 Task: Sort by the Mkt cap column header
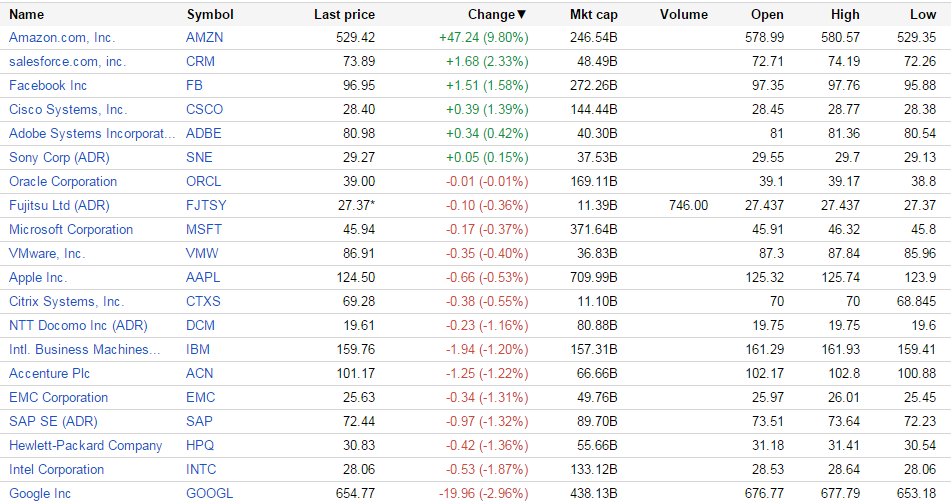pos(594,14)
